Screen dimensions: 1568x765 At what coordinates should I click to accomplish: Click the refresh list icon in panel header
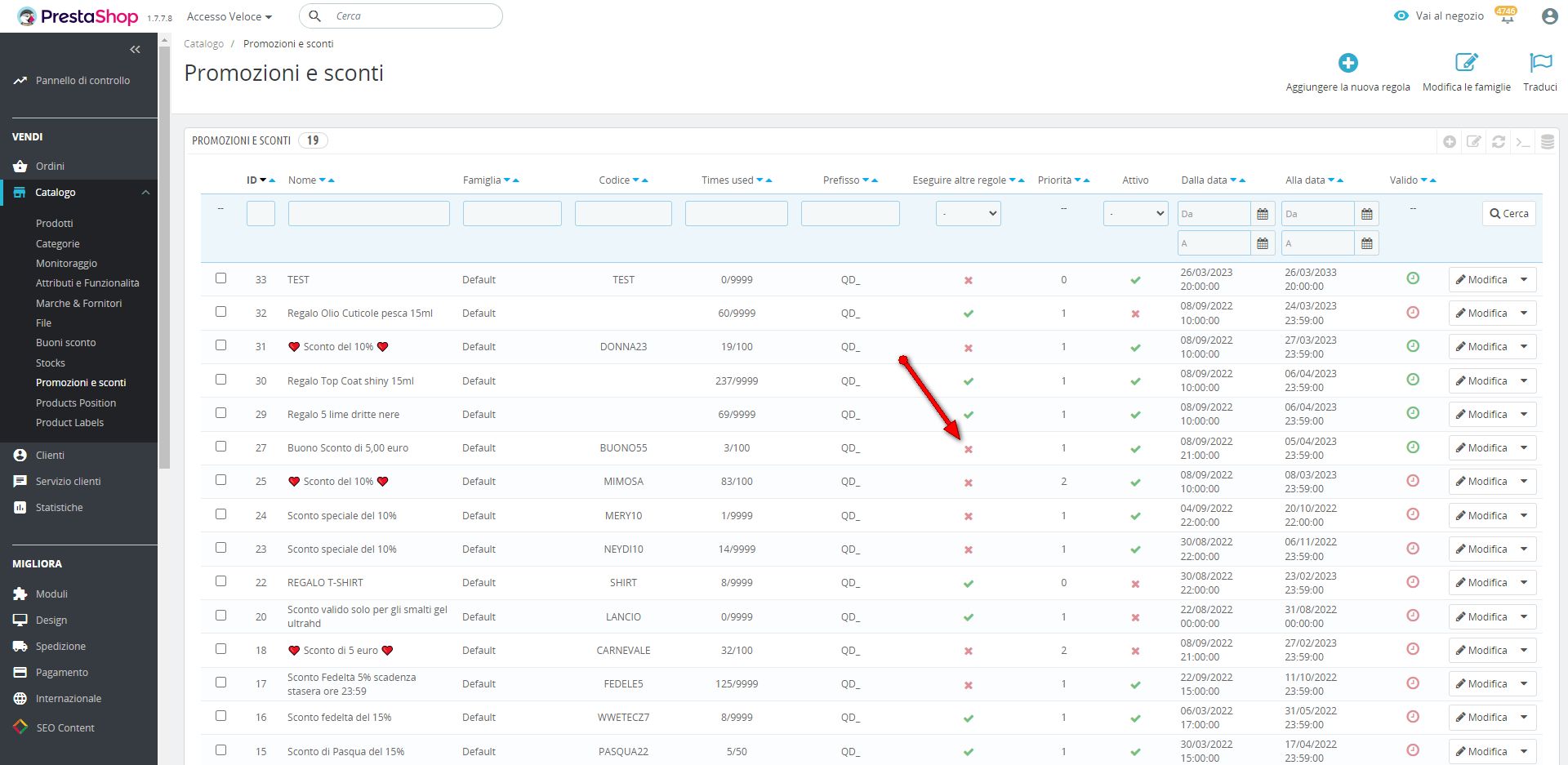click(x=1499, y=141)
